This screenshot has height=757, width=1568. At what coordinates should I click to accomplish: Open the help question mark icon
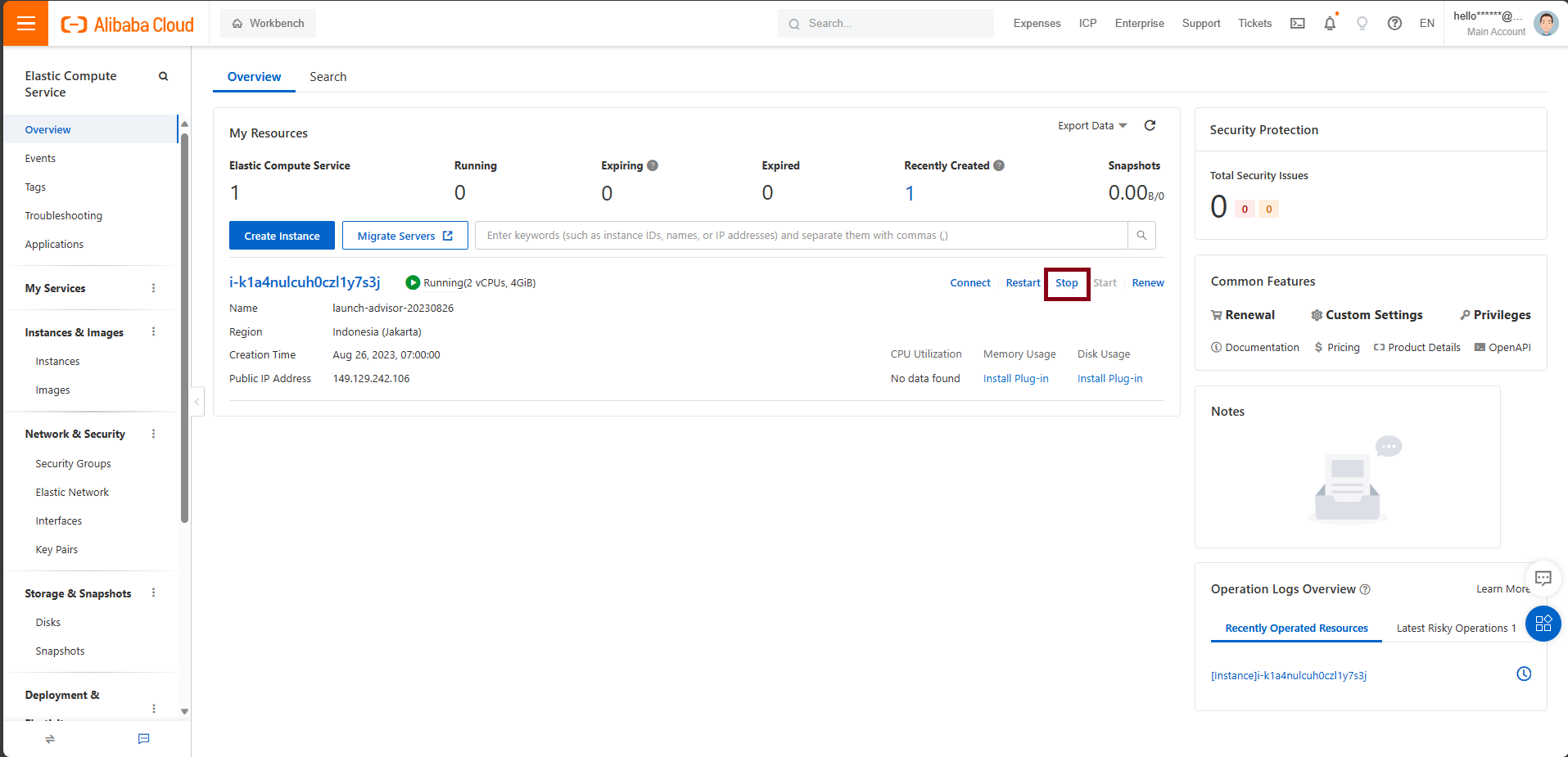click(1394, 24)
